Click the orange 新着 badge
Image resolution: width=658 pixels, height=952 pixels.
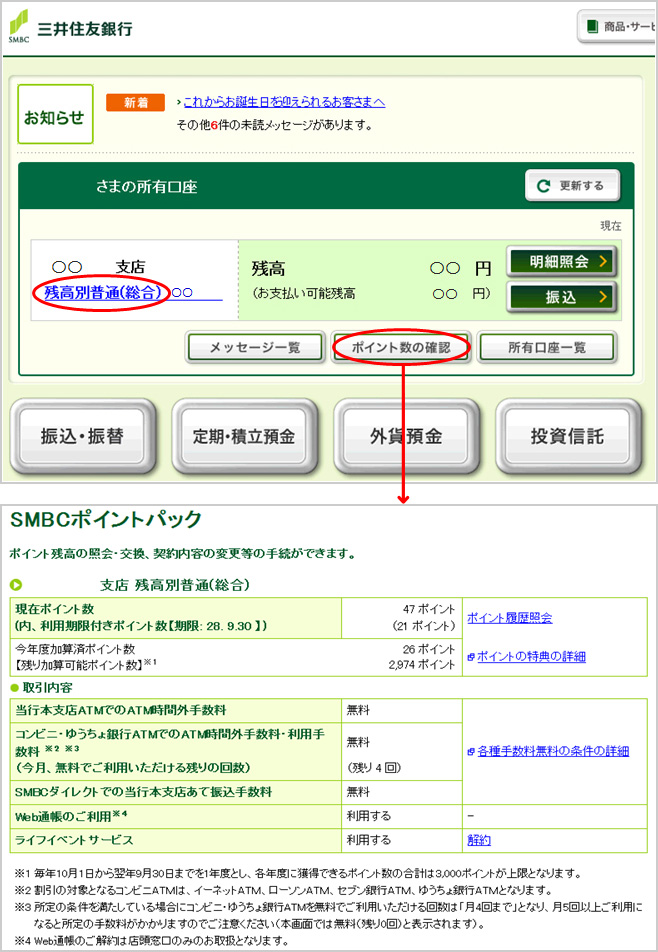coord(135,103)
